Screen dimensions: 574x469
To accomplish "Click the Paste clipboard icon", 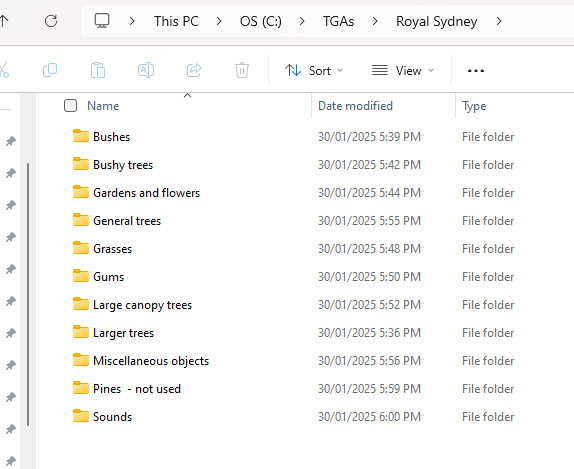I will tap(98, 70).
